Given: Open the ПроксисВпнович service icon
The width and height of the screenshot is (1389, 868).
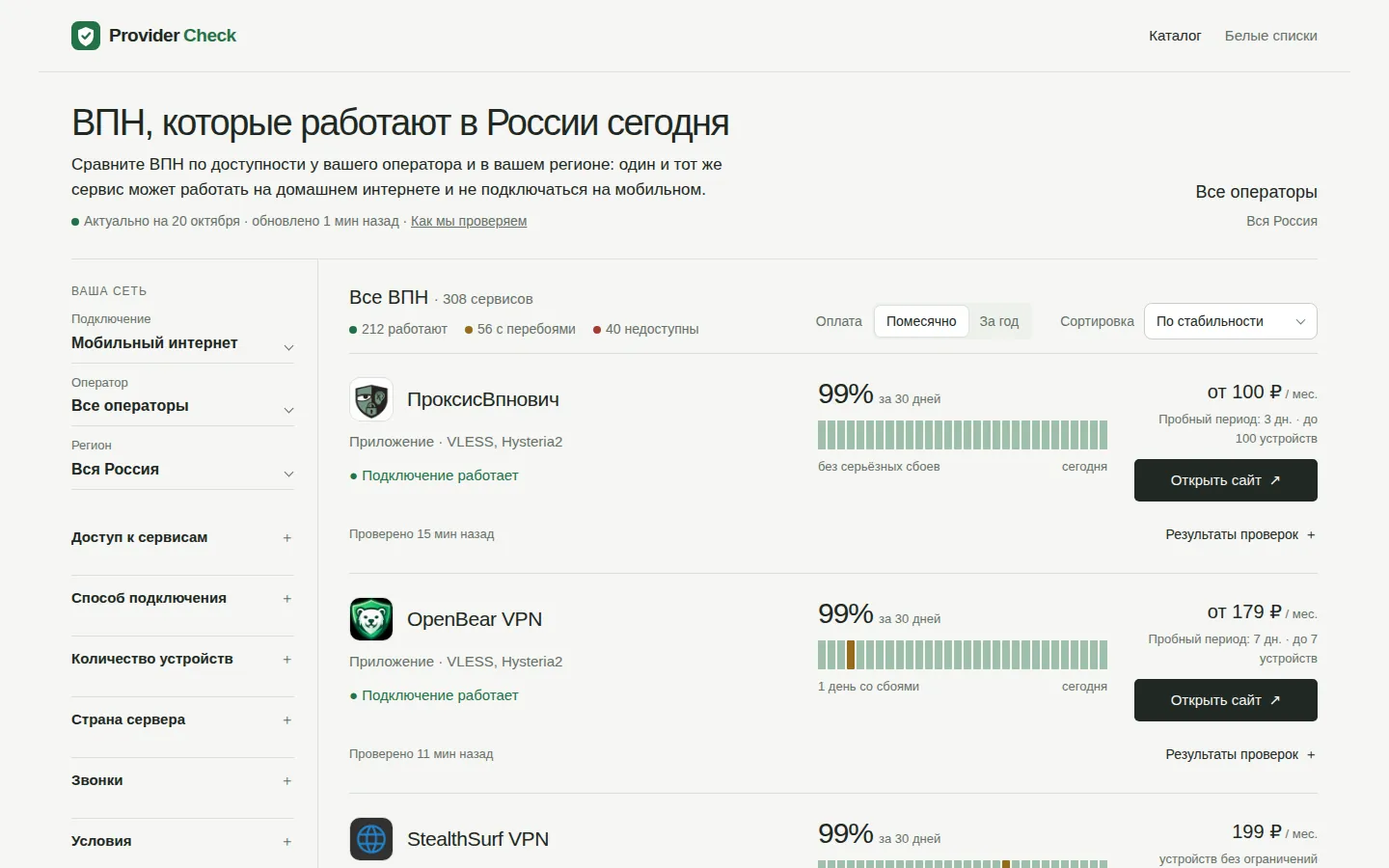Looking at the screenshot, I should coord(371,399).
